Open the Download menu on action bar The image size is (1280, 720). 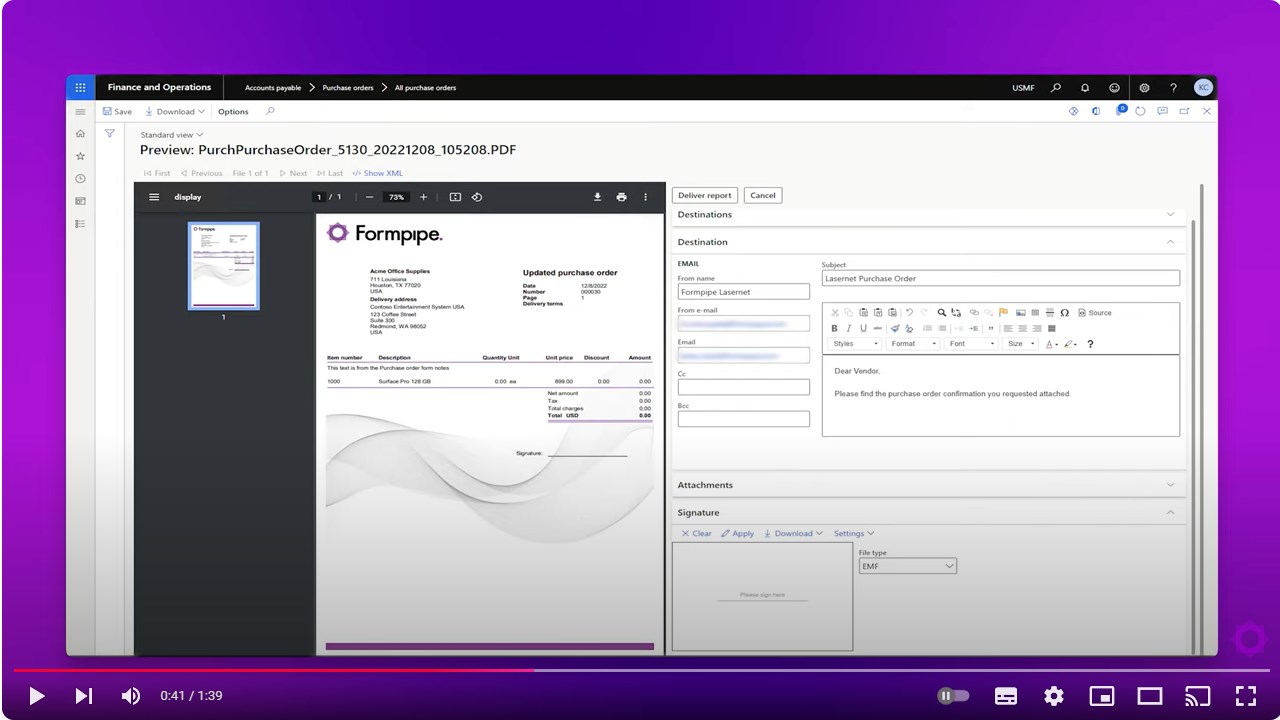(x=175, y=112)
